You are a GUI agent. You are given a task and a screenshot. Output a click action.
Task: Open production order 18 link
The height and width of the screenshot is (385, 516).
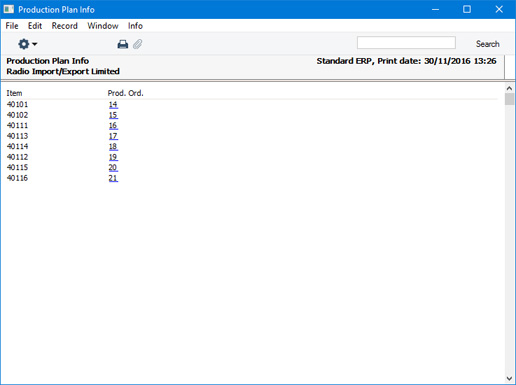pos(113,147)
